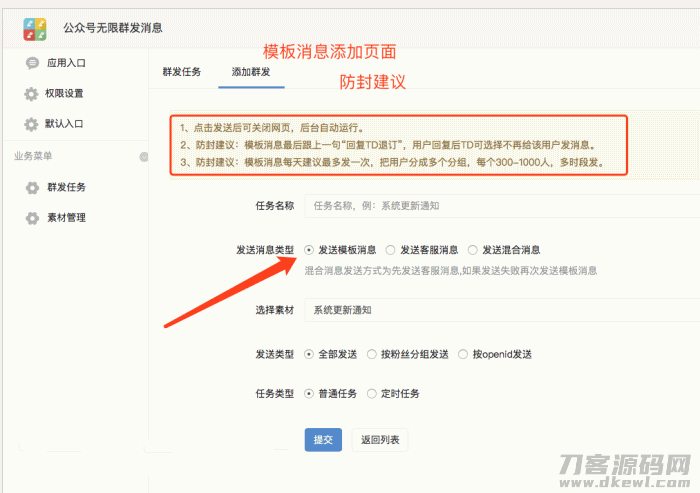Switch to the 群发任务 tab
Screen dimensions: 700x493
click(x=182, y=72)
